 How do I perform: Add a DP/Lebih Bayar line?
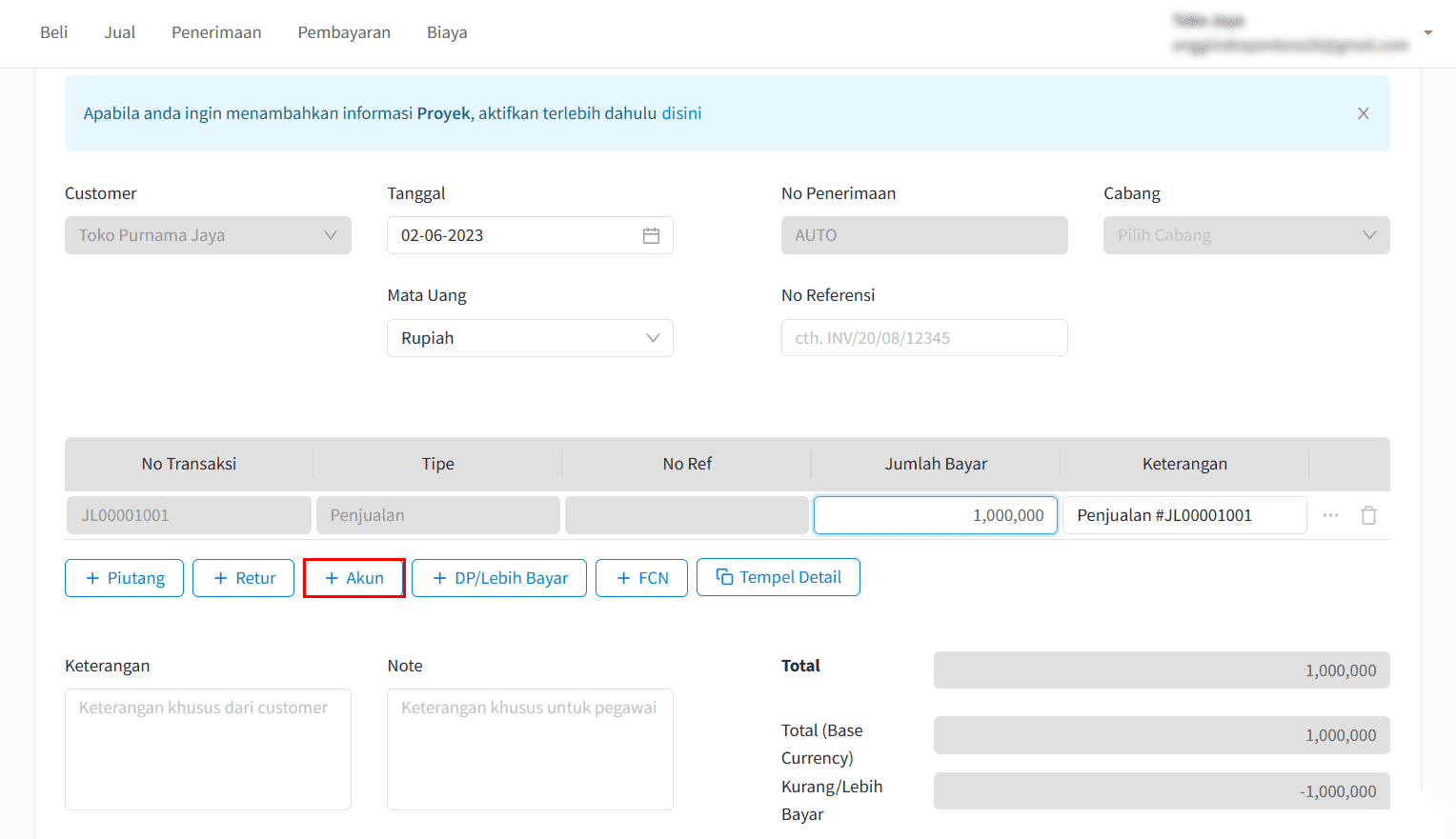coord(499,578)
